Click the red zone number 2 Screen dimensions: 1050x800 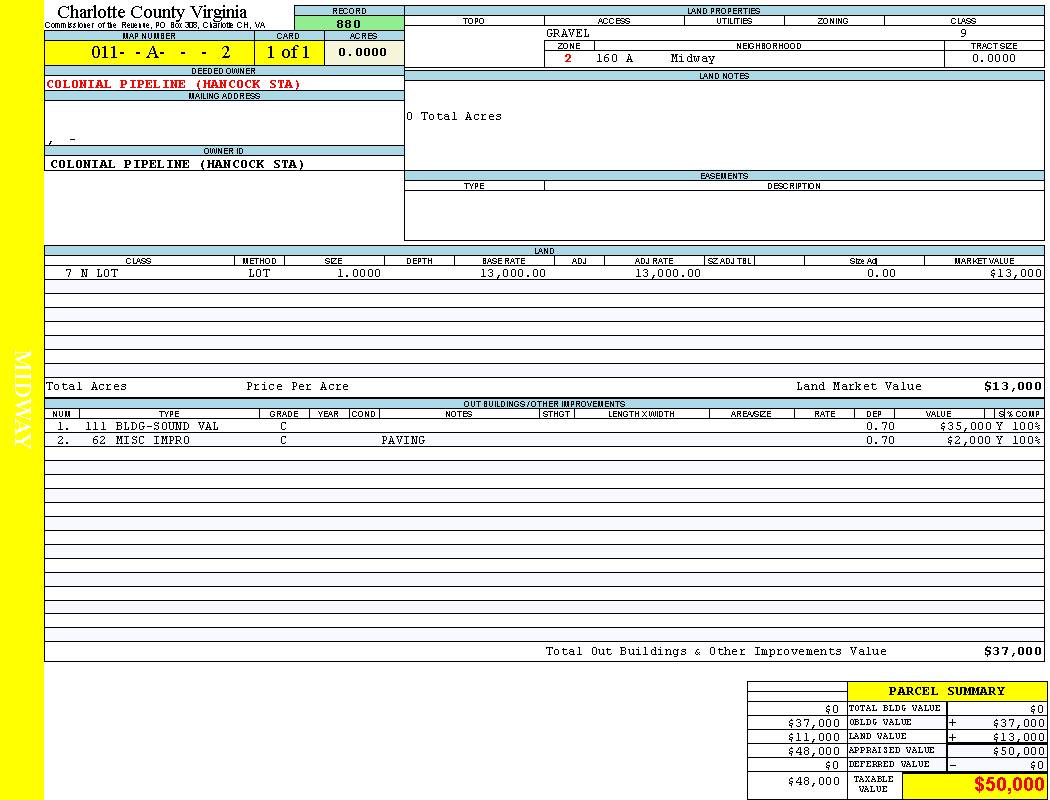pos(568,58)
